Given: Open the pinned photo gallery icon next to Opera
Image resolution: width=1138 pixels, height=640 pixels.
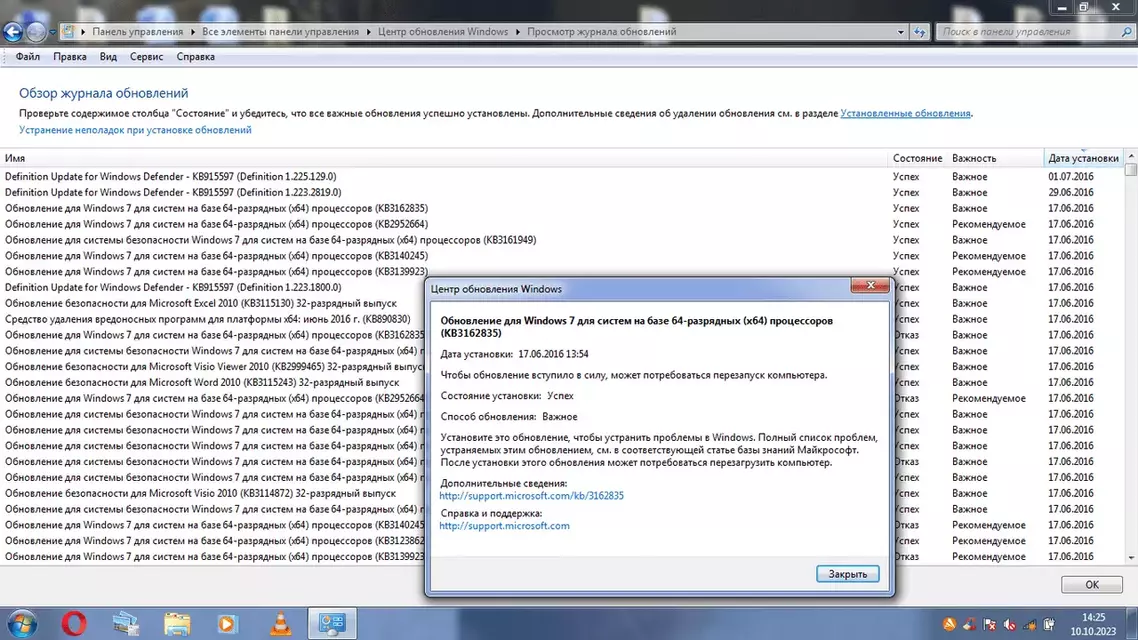Looking at the screenshot, I should point(125,624).
